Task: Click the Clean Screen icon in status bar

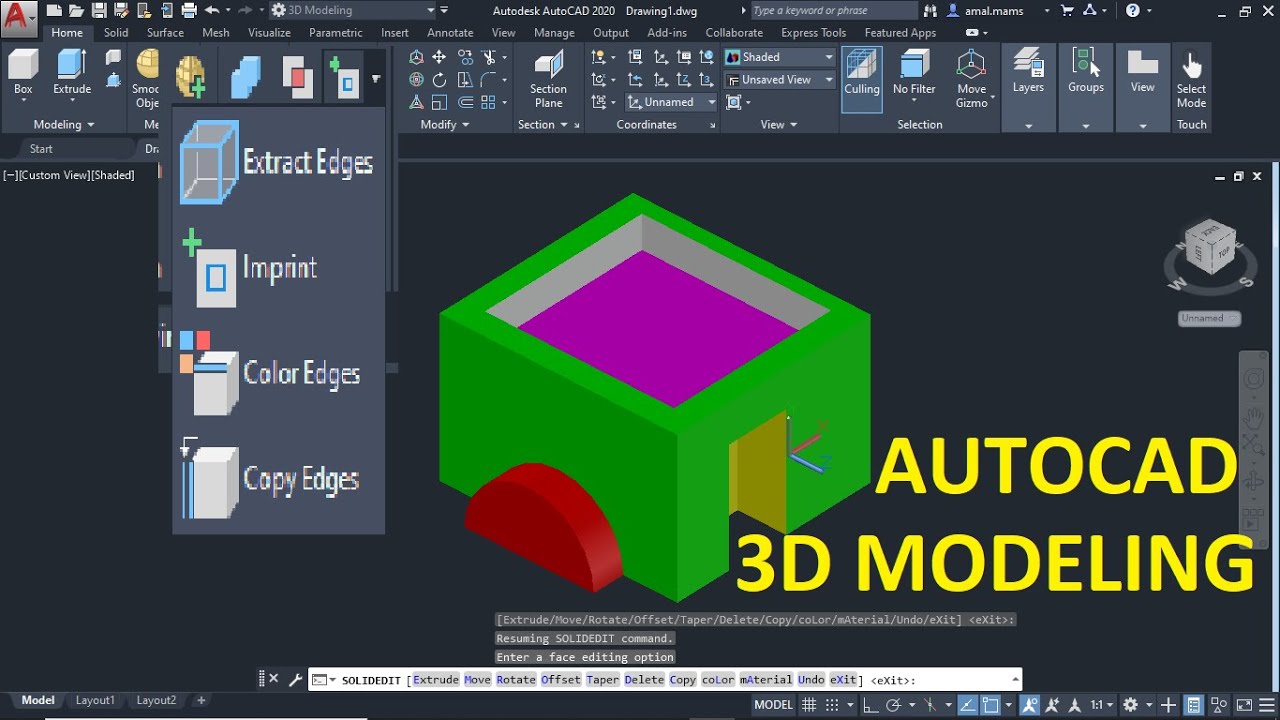Action: [1243, 705]
